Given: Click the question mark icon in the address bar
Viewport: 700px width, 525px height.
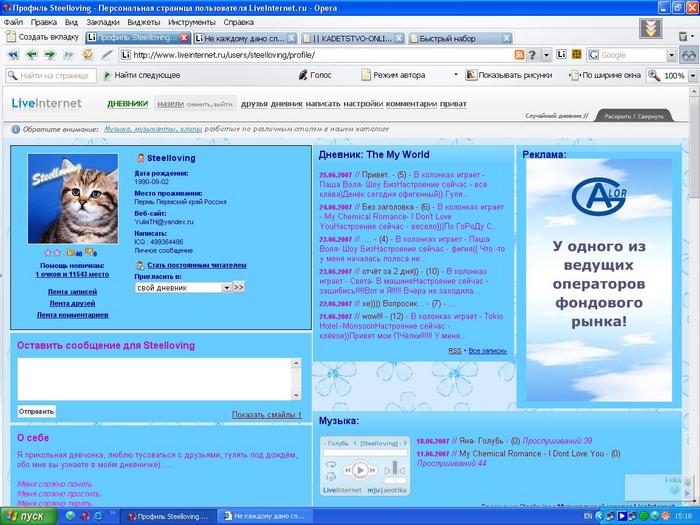Looking at the screenshot, I should 532,55.
